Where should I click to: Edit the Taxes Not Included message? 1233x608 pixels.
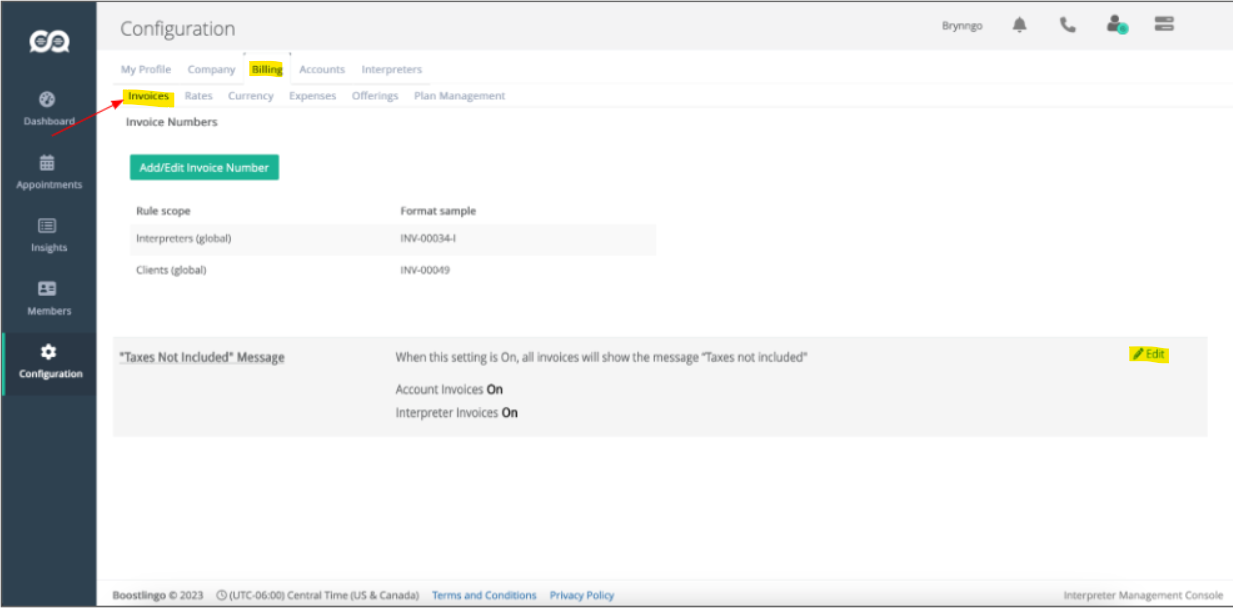[x=1149, y=354]
